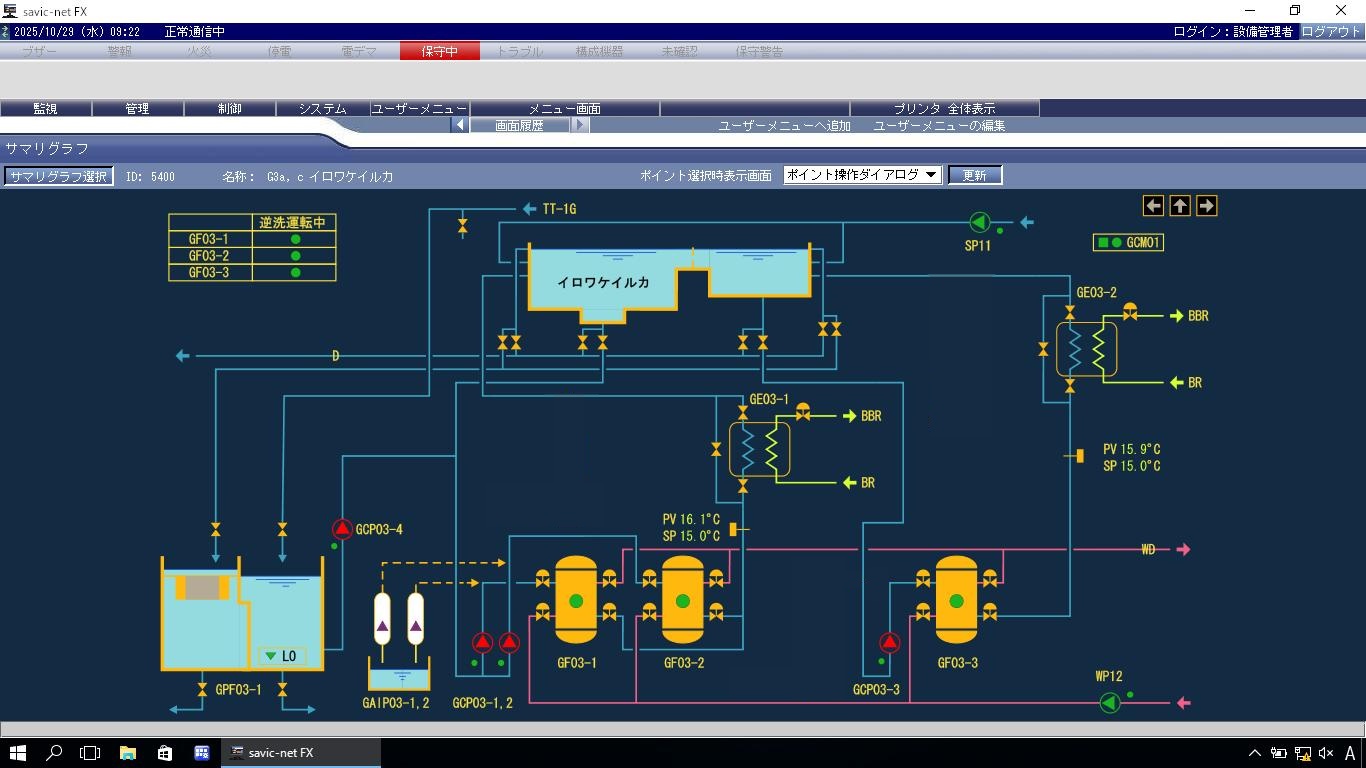The height and width of the screenshot is (768, 1366).
Task: Click GF03-3 backwash status indicator
Action: [x=295, y=273]
